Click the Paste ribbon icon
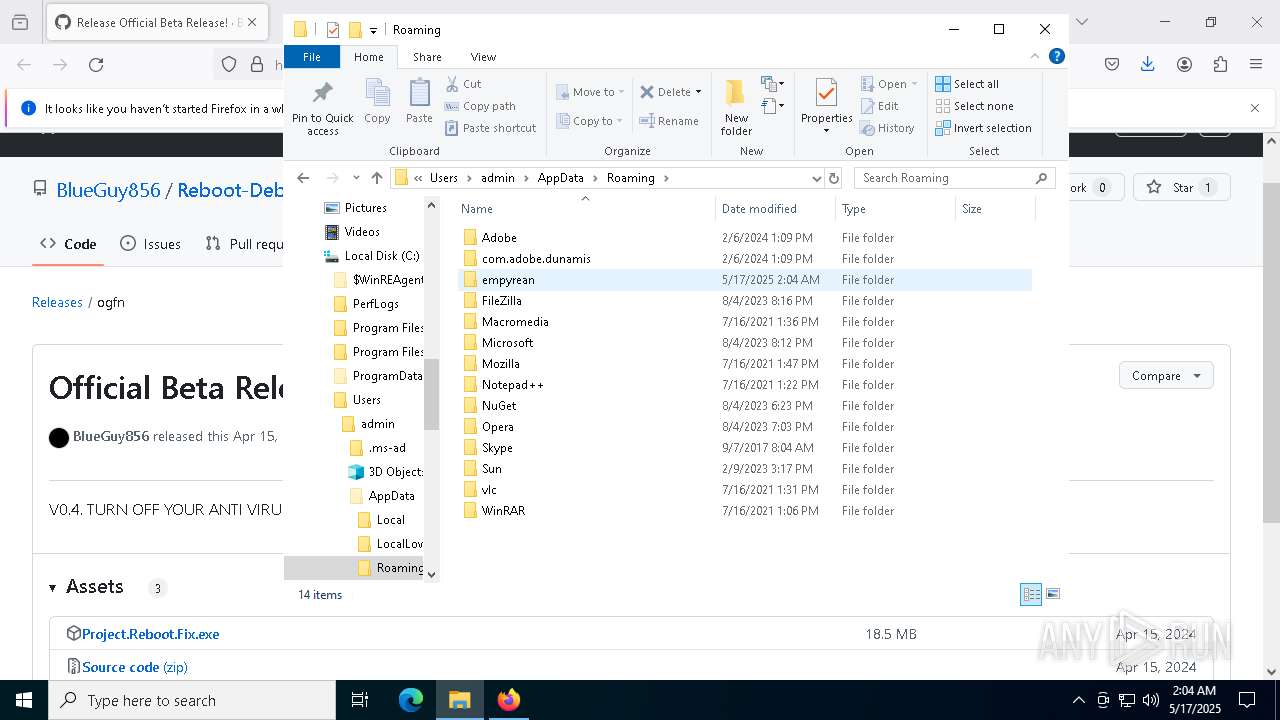This screenshot has height=720, width=1280. pos(419,102)
